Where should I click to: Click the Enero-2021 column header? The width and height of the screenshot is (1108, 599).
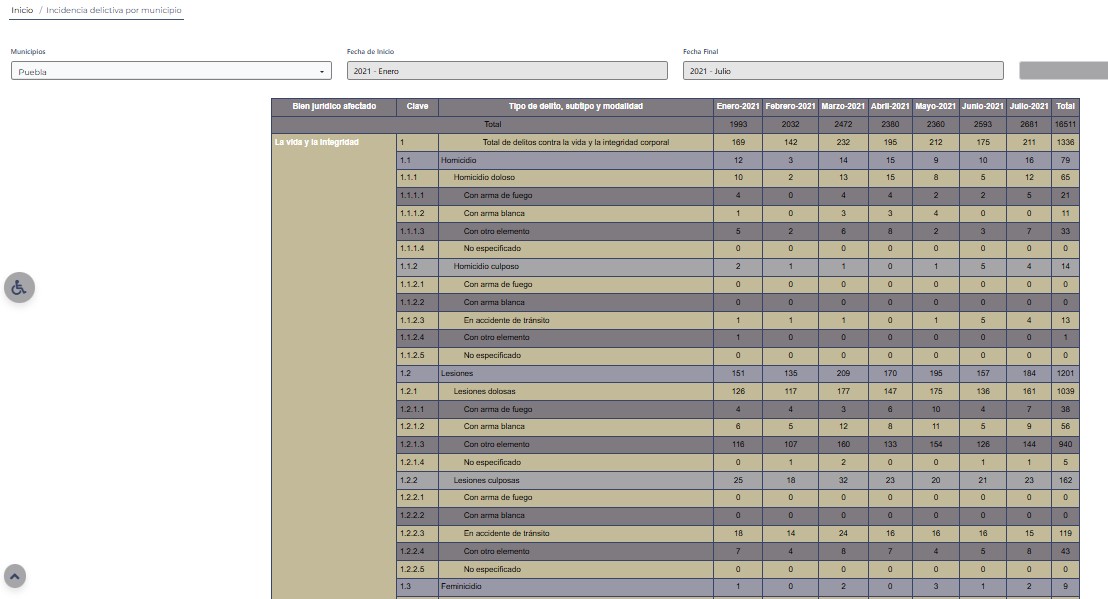coord(738,106)
